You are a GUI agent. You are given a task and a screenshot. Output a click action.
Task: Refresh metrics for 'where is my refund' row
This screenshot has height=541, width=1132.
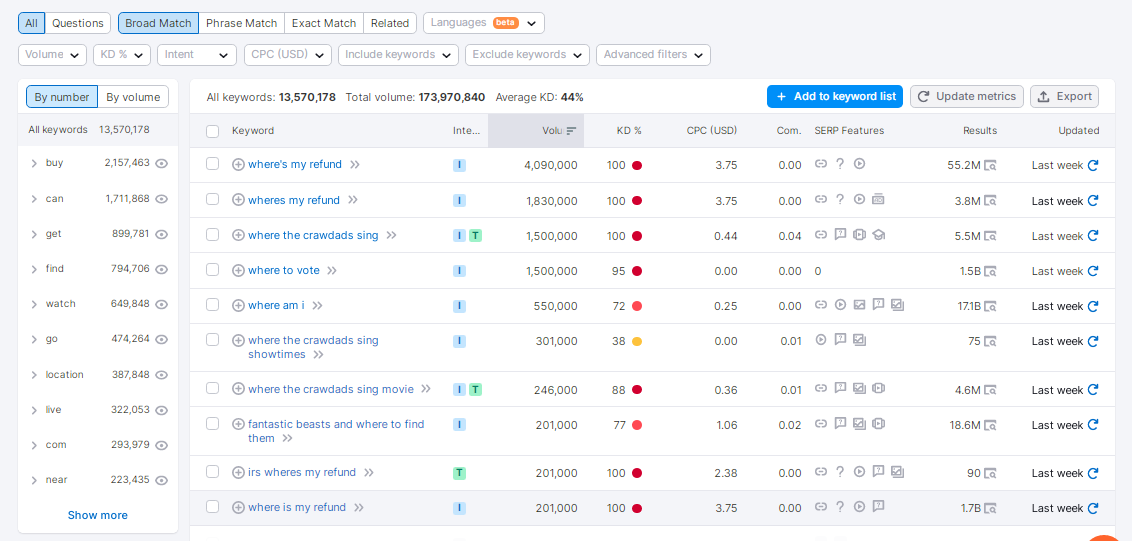[x=1093, y=508]
